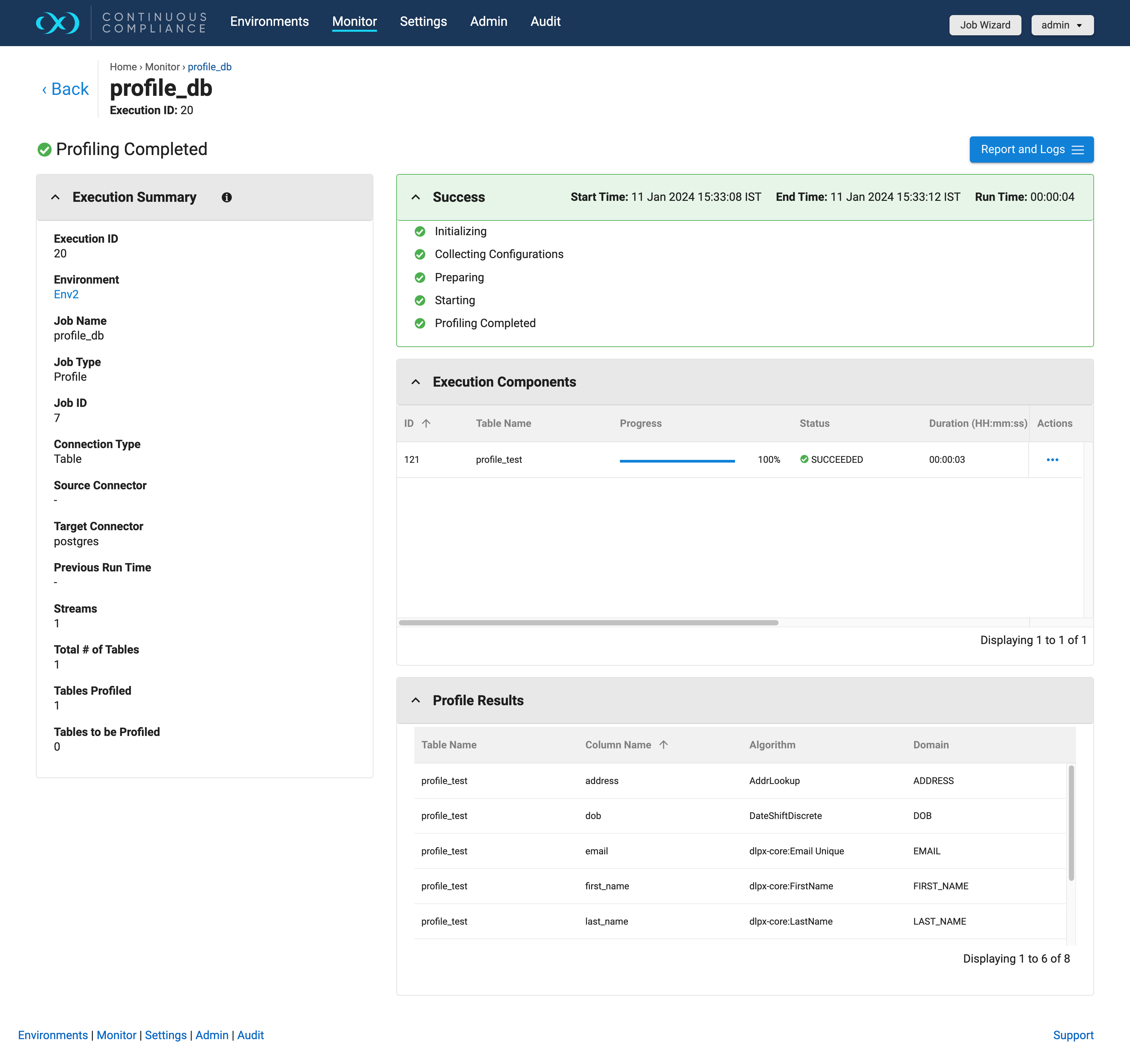Click the check icon beside Collecting Configurations

point(420,254)
